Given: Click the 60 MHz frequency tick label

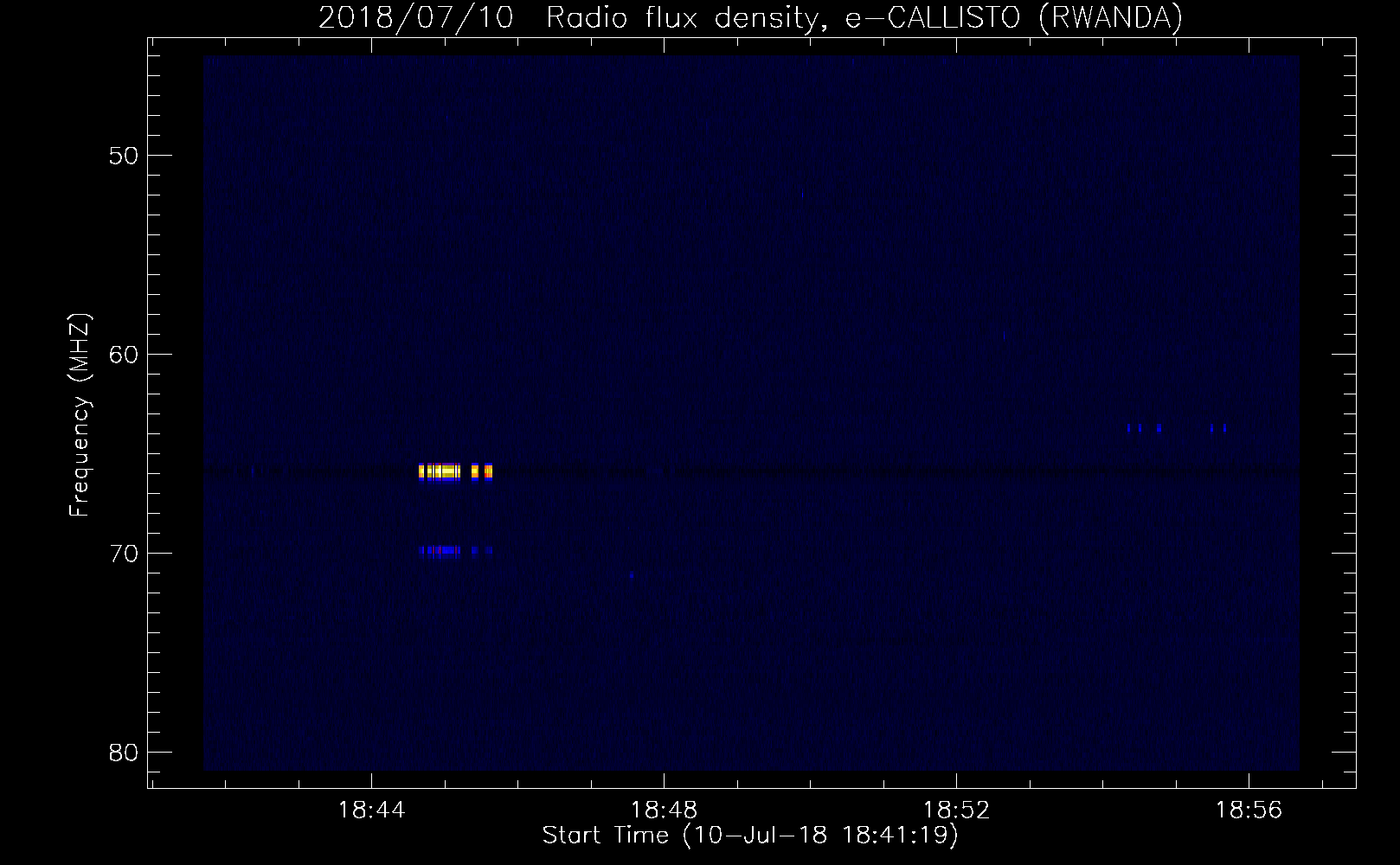Looking at the screenshot, I should coord(124,355).
